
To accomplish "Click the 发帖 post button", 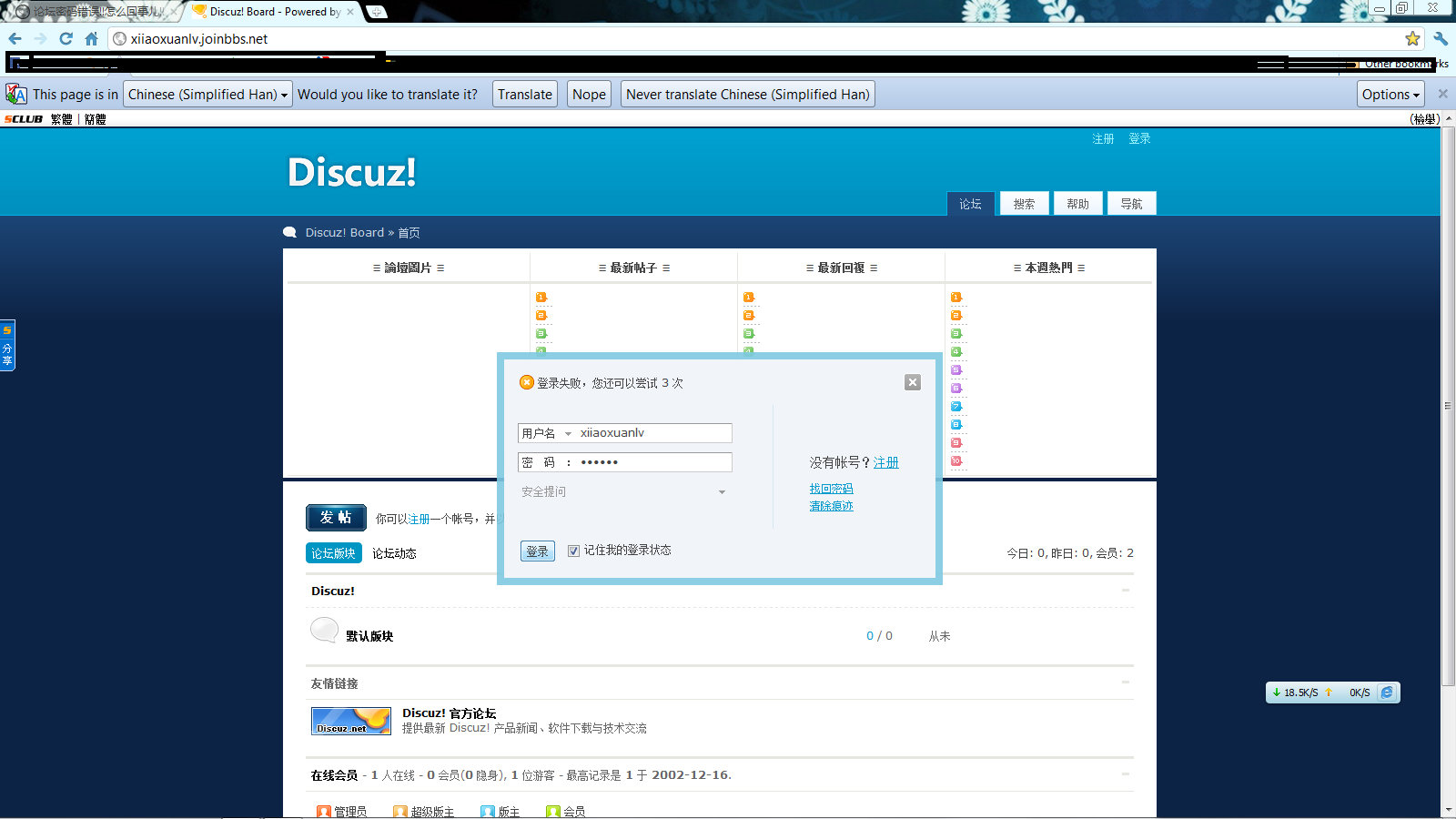I will (x=336, y=518).
